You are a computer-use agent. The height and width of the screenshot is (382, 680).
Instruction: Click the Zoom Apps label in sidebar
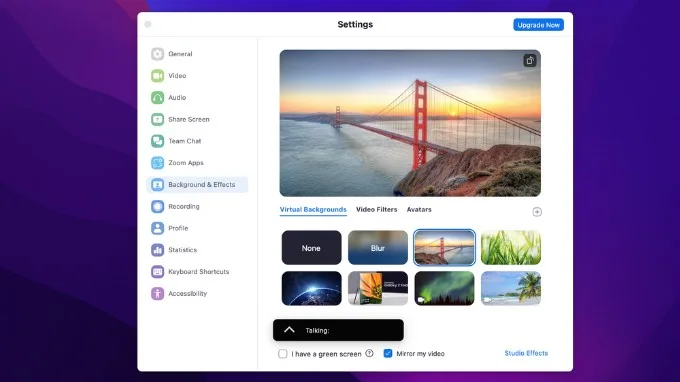(x=186, y=163)
